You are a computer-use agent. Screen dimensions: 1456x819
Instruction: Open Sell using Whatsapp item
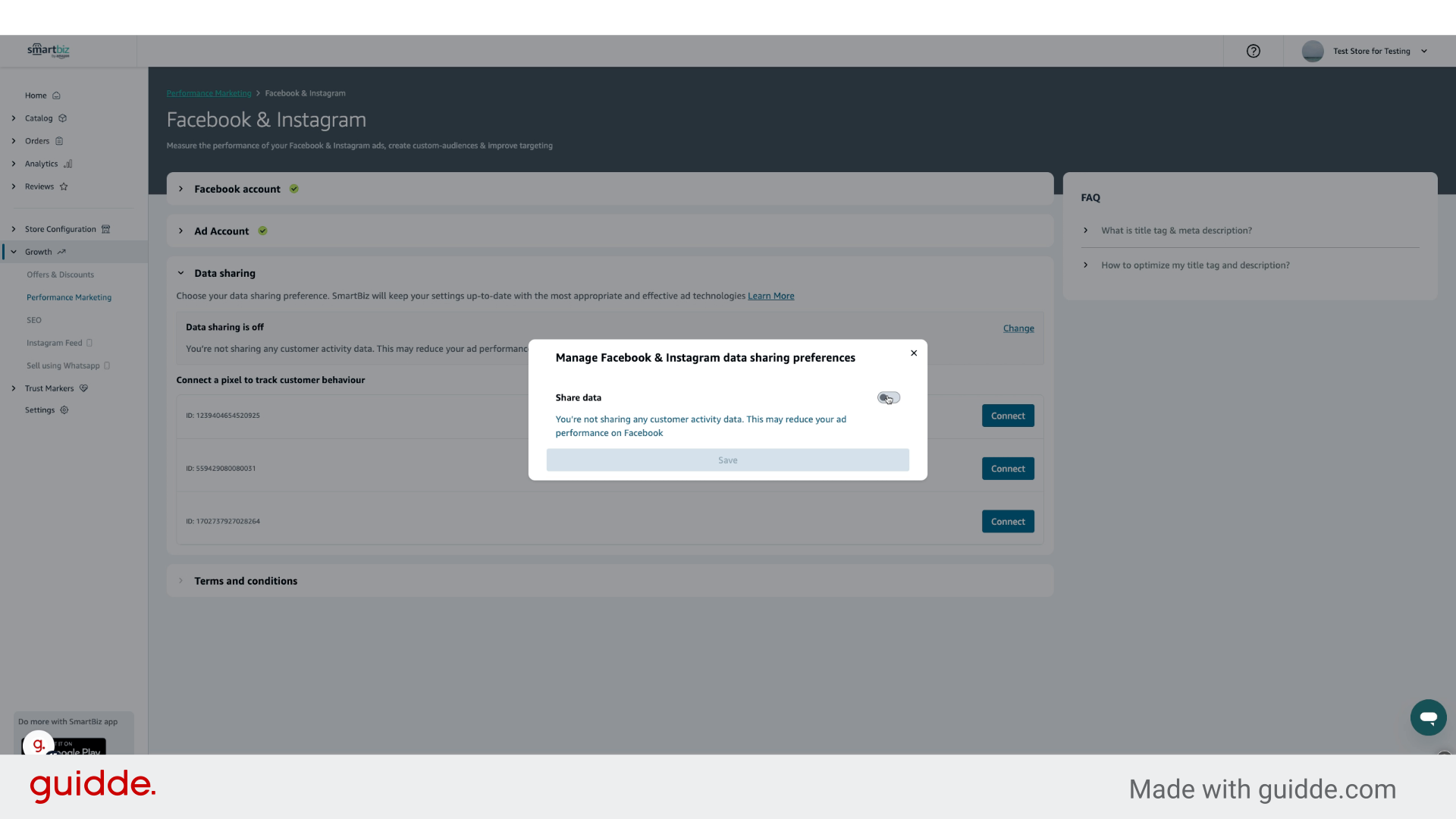63,366
